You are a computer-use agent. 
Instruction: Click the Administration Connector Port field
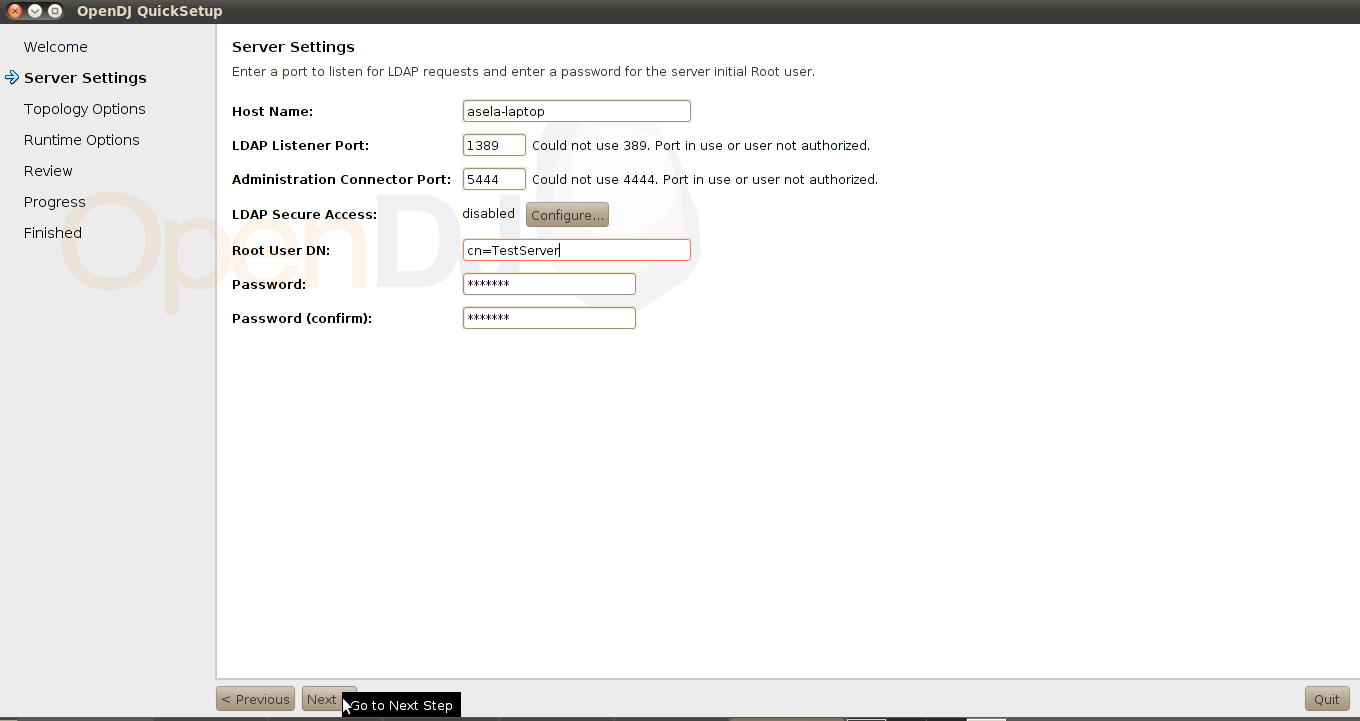click(x=494, y=179)
